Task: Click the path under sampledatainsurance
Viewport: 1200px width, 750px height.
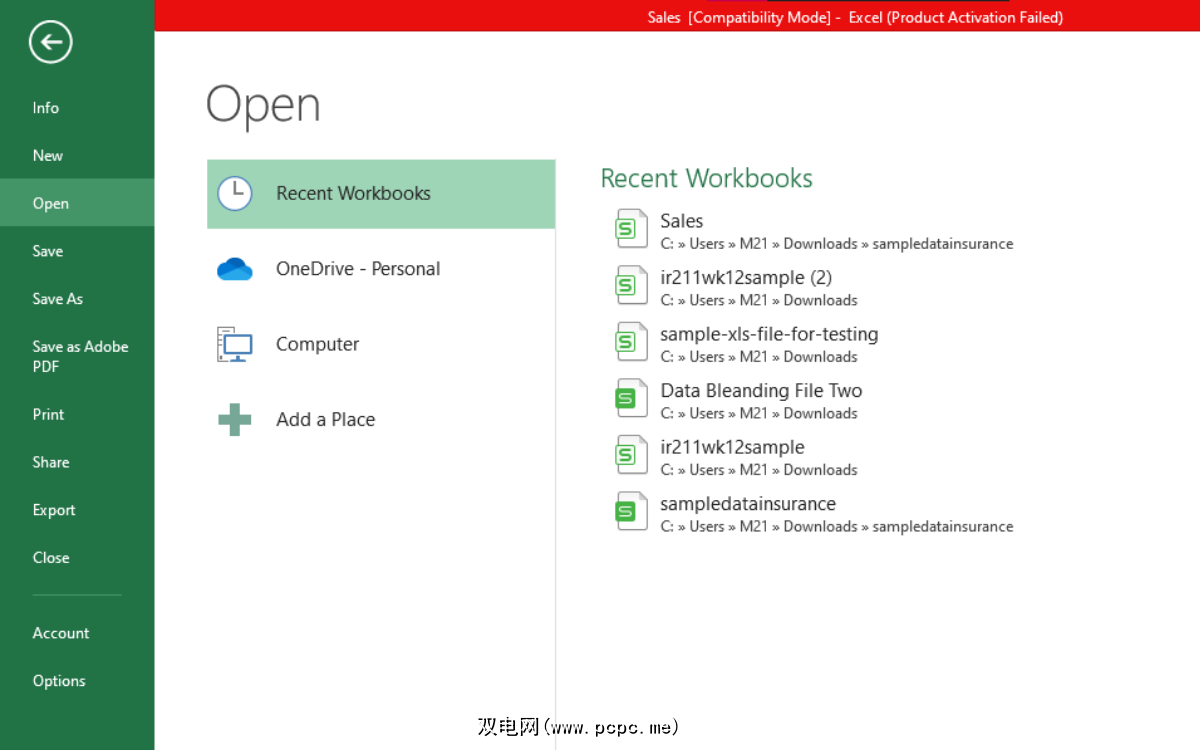Action: tap(836, 526)
